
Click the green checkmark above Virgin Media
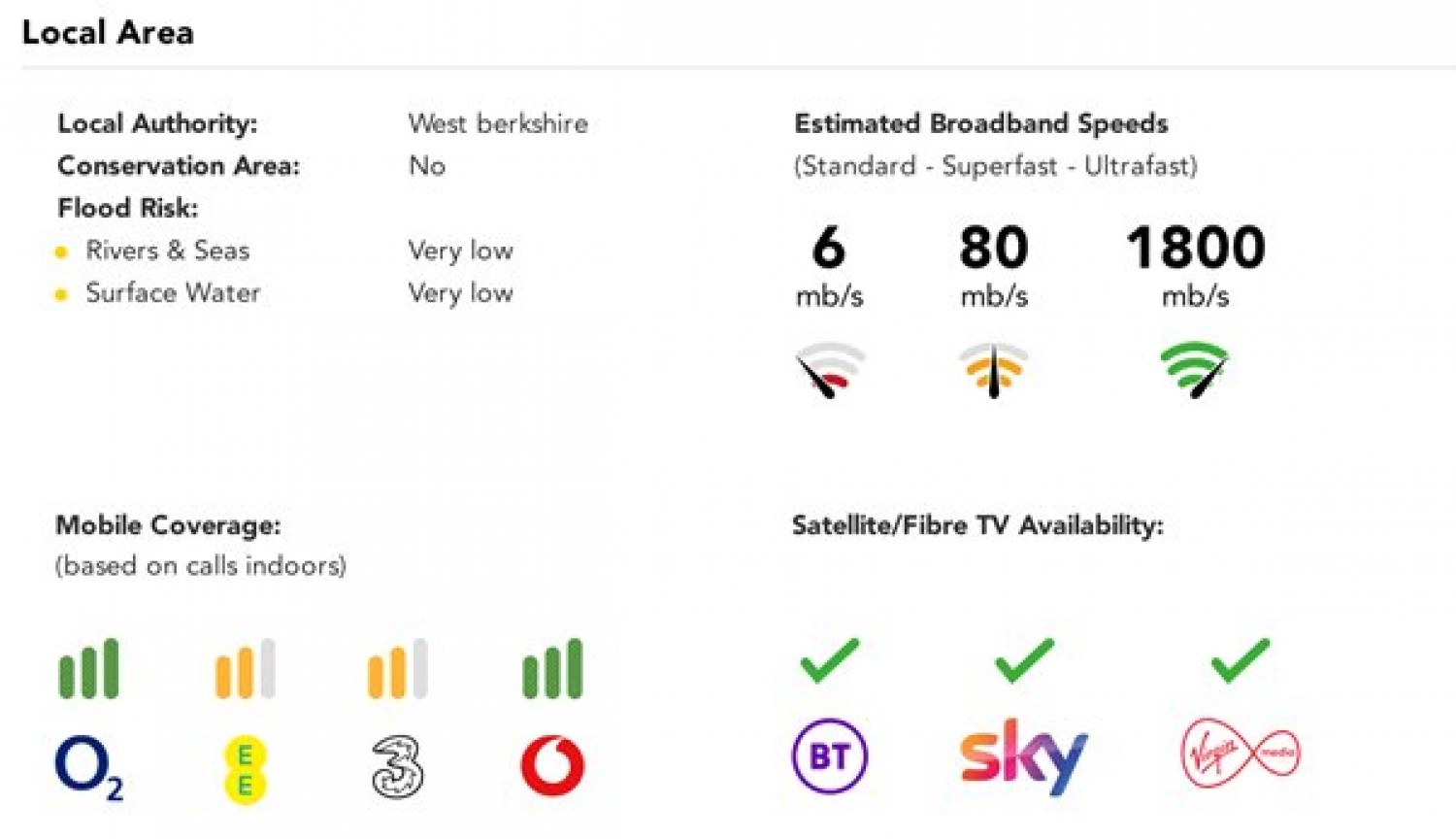(1241, 660)
